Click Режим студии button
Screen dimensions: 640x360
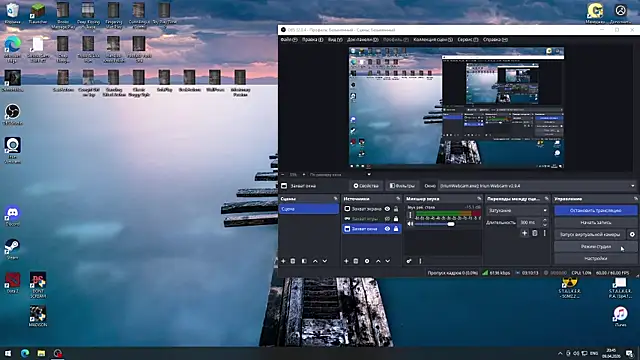coord(596,247)
